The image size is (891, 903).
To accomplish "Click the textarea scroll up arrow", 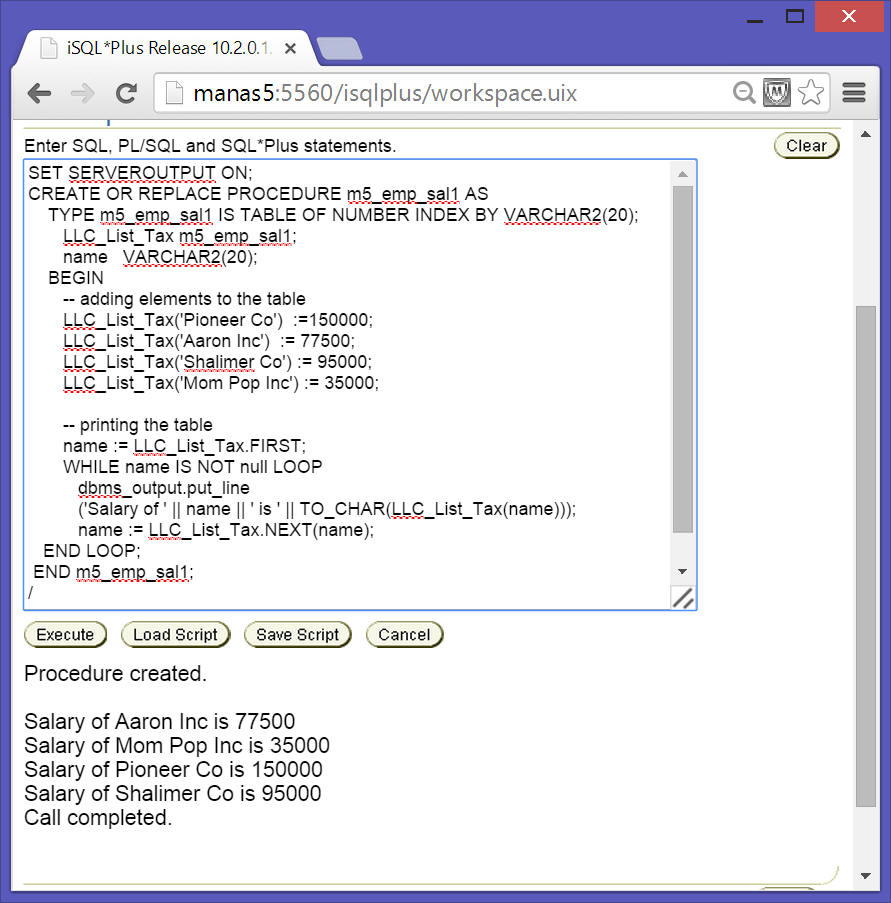I will (683, 174).
